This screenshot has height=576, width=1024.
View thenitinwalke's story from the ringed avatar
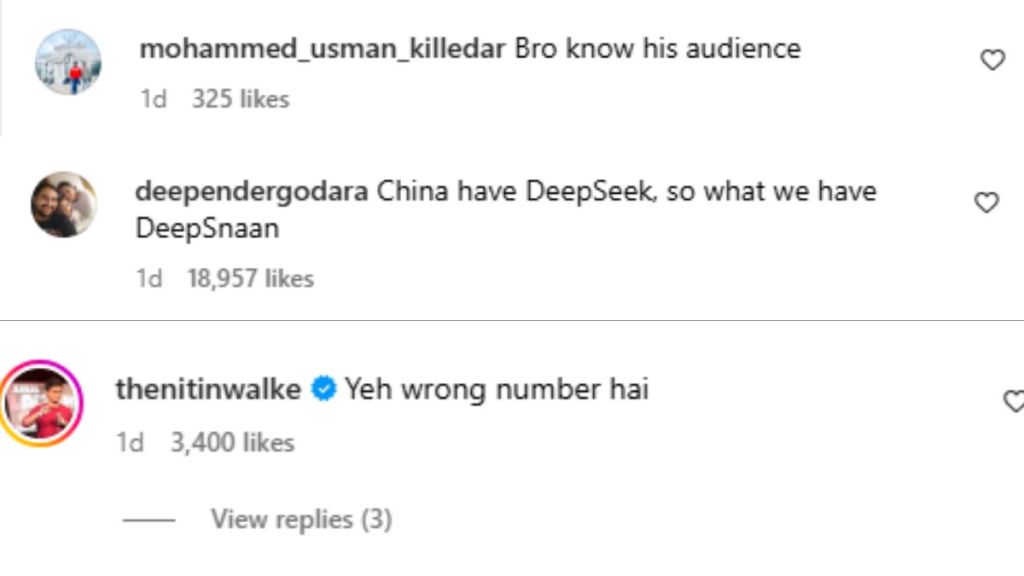click(41, 402)
